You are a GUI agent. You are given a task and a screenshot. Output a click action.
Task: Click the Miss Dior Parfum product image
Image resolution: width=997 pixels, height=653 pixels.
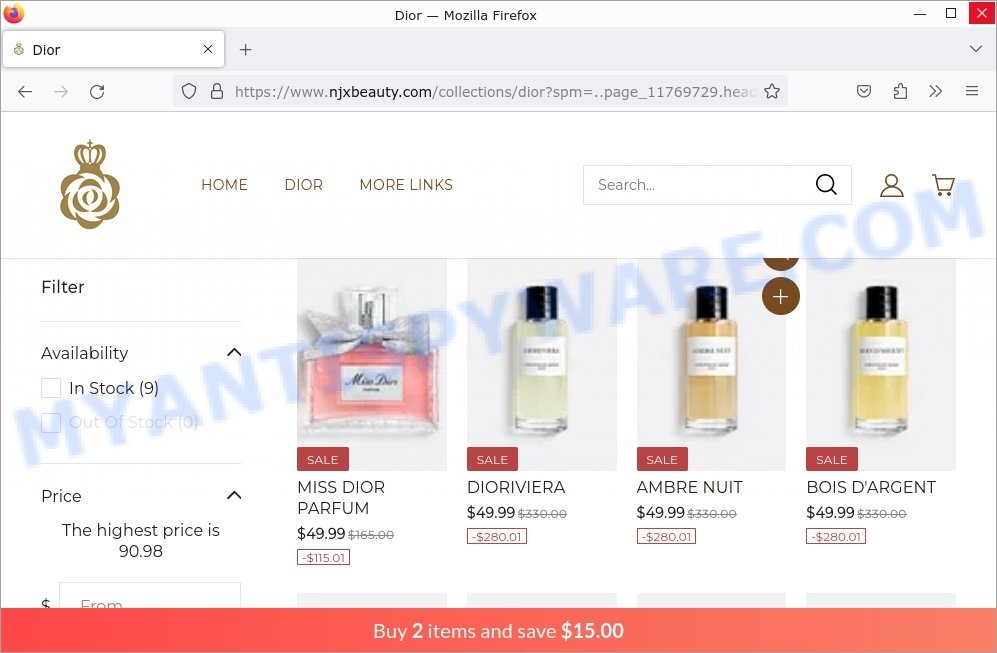click(x=371, y=364)
